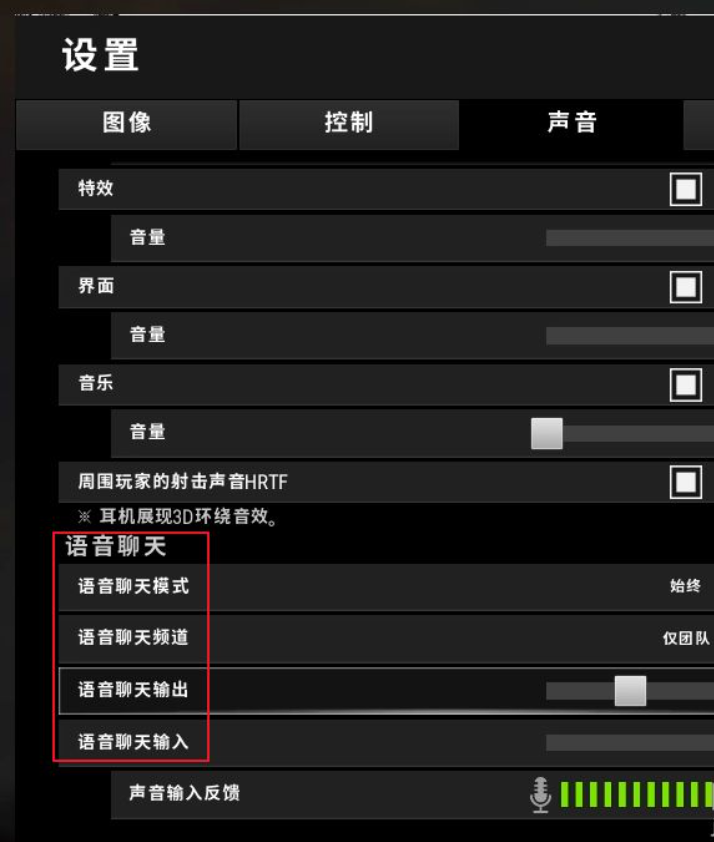Click the 语音聊天输入 slider track
Image resolution: width=714 pixels, height=842 pixels.
[630, 743]
